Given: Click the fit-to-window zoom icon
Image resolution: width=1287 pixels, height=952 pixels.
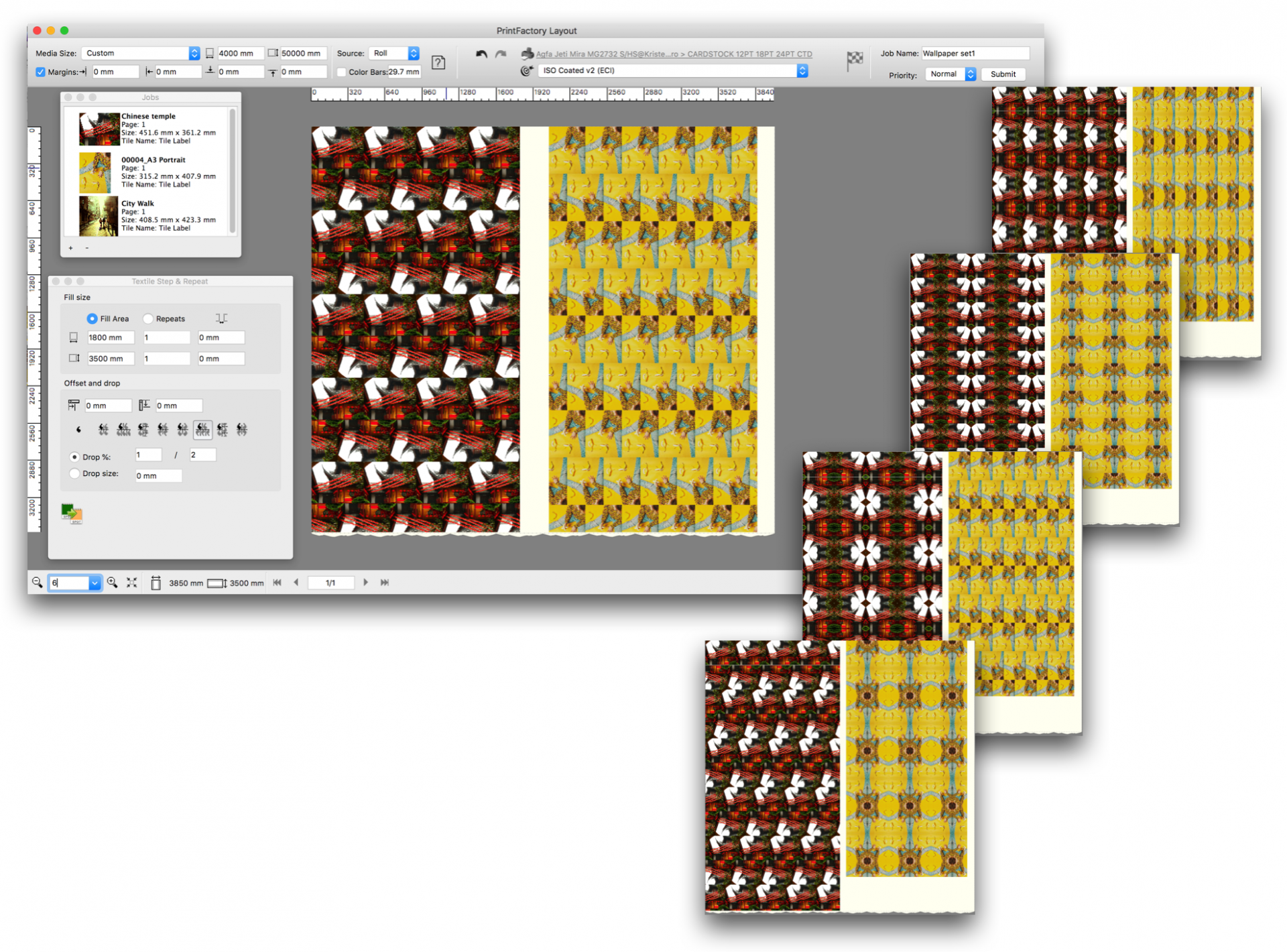Looking at the screenshot, I should tap(132, 583).
